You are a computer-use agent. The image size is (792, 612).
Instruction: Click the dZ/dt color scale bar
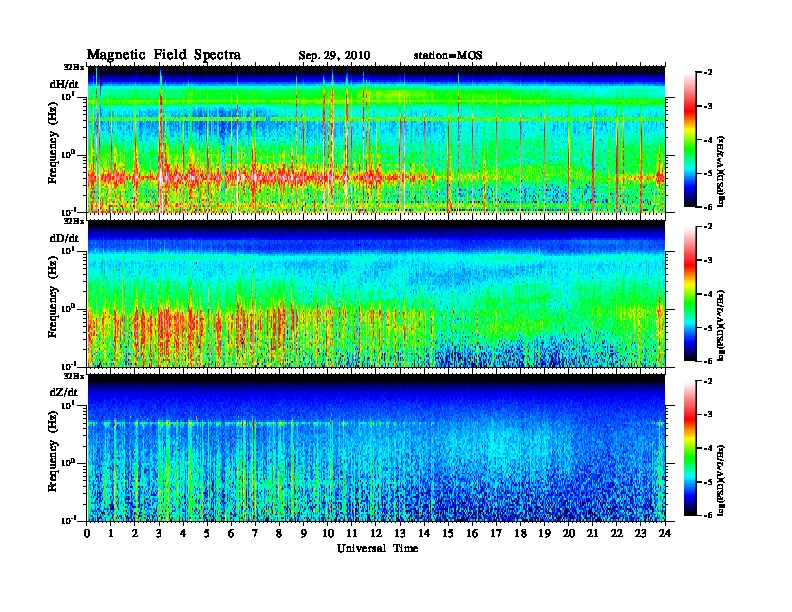click(x=690, y=448)
